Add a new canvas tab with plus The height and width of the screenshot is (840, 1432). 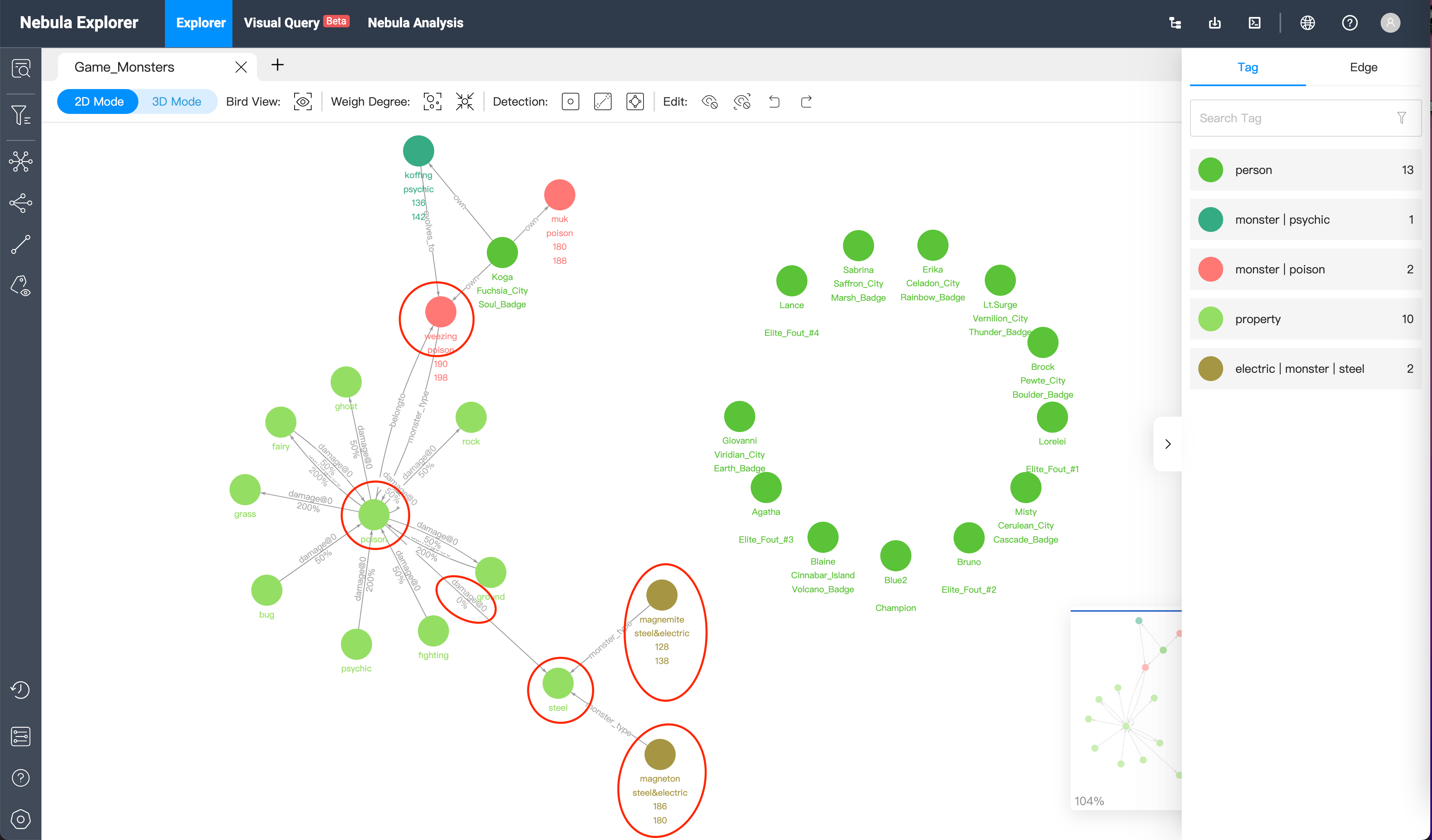coord(277,65)
